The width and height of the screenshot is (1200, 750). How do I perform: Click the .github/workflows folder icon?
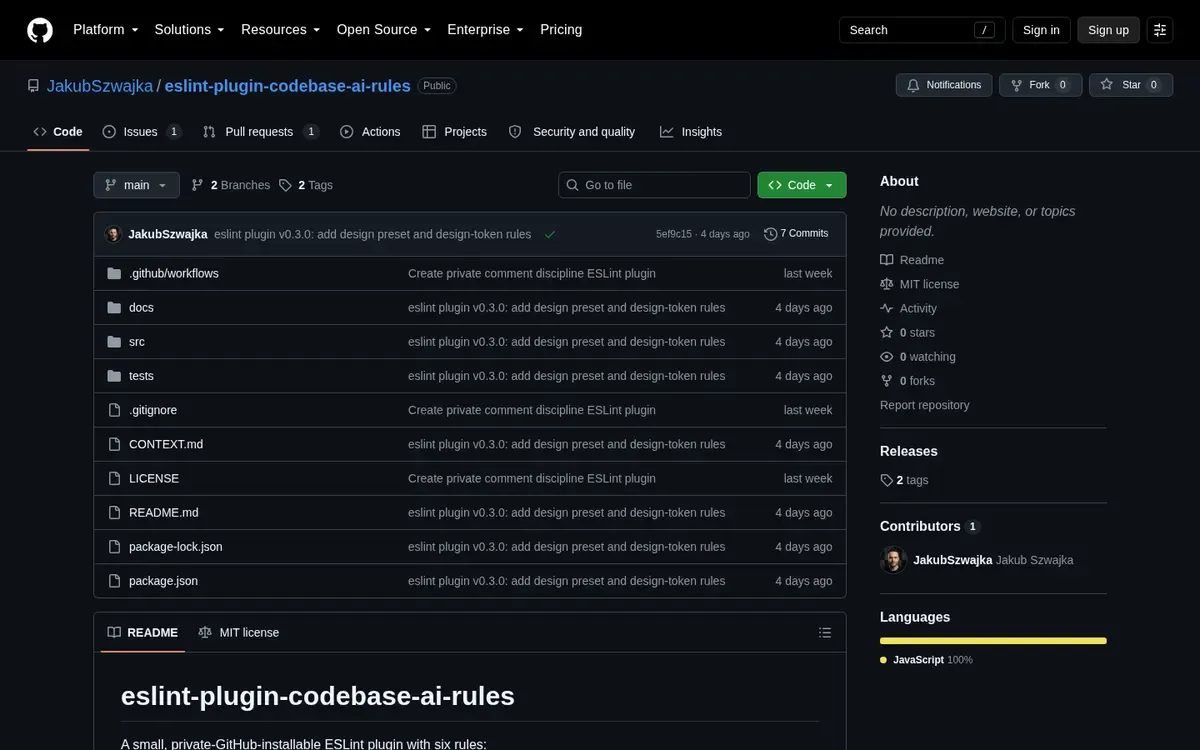[x=114, y=273]
